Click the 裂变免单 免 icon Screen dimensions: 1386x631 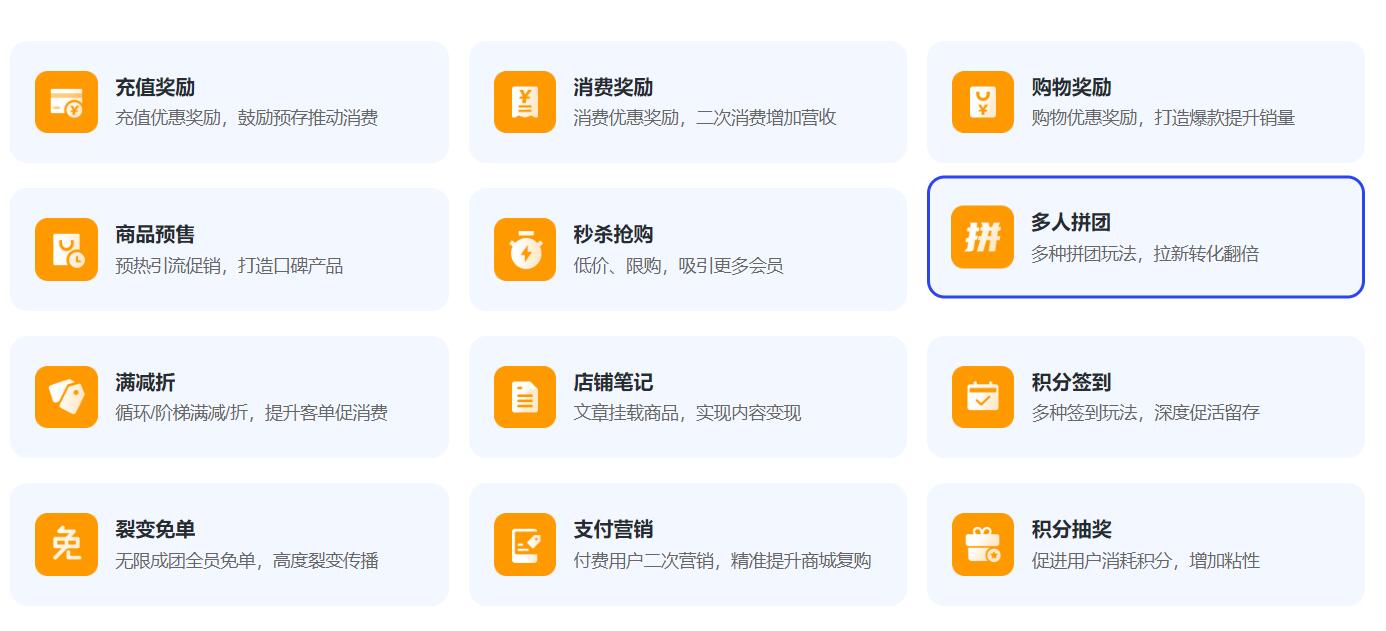tap(66, 545)
